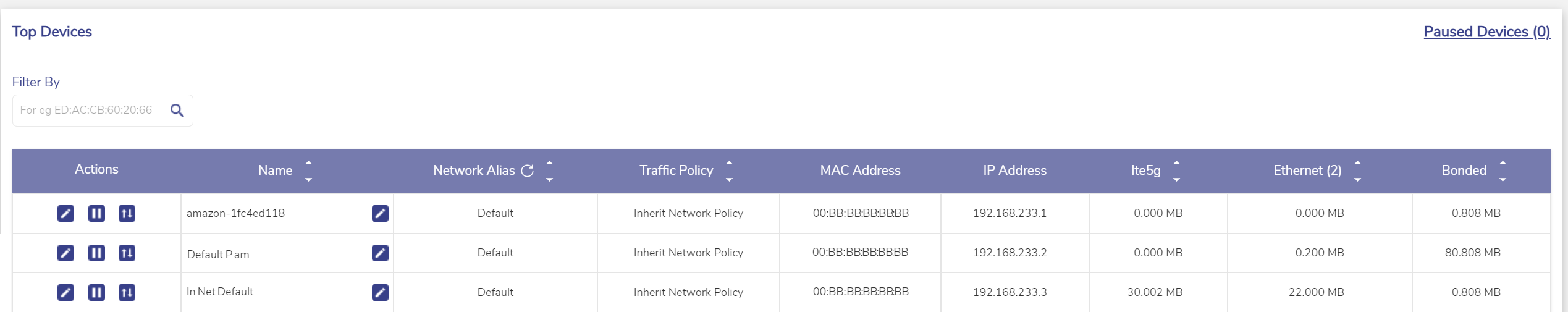Click edit action icon for amazon-1fc4ed118
1568x312 pixels.
(x=65, y=213)
